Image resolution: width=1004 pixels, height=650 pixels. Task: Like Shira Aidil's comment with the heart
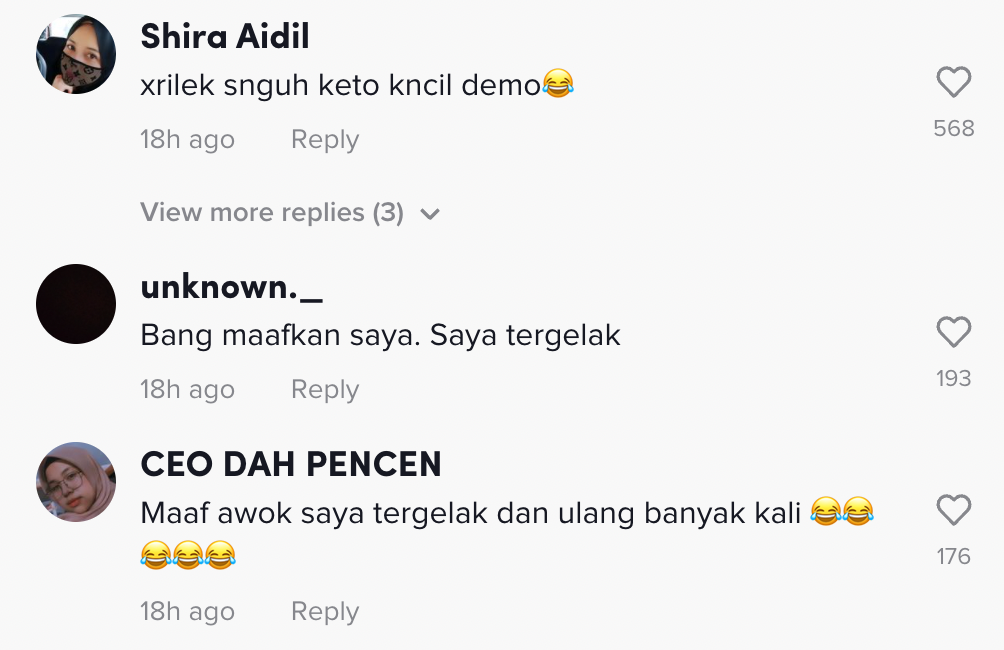(953, 82)
